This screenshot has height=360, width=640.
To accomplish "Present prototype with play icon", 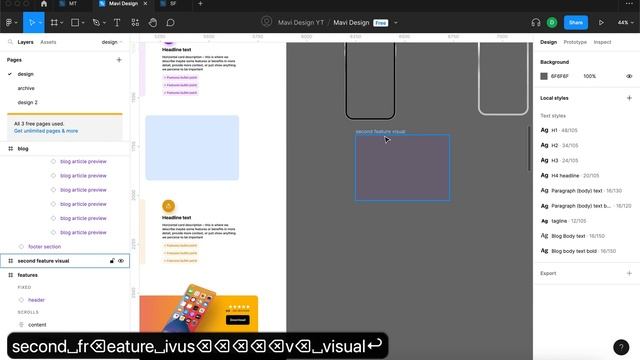I will [601, 23].
